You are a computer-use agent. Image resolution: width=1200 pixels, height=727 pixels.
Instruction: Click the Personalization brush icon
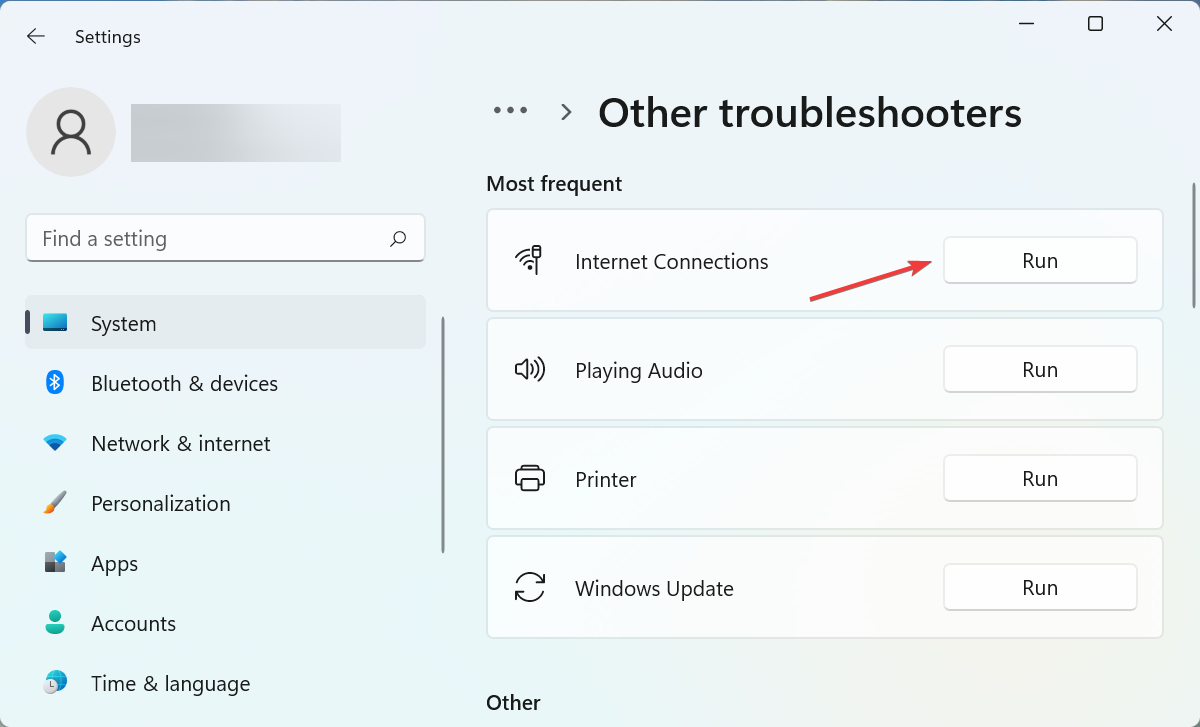point(54,503)
